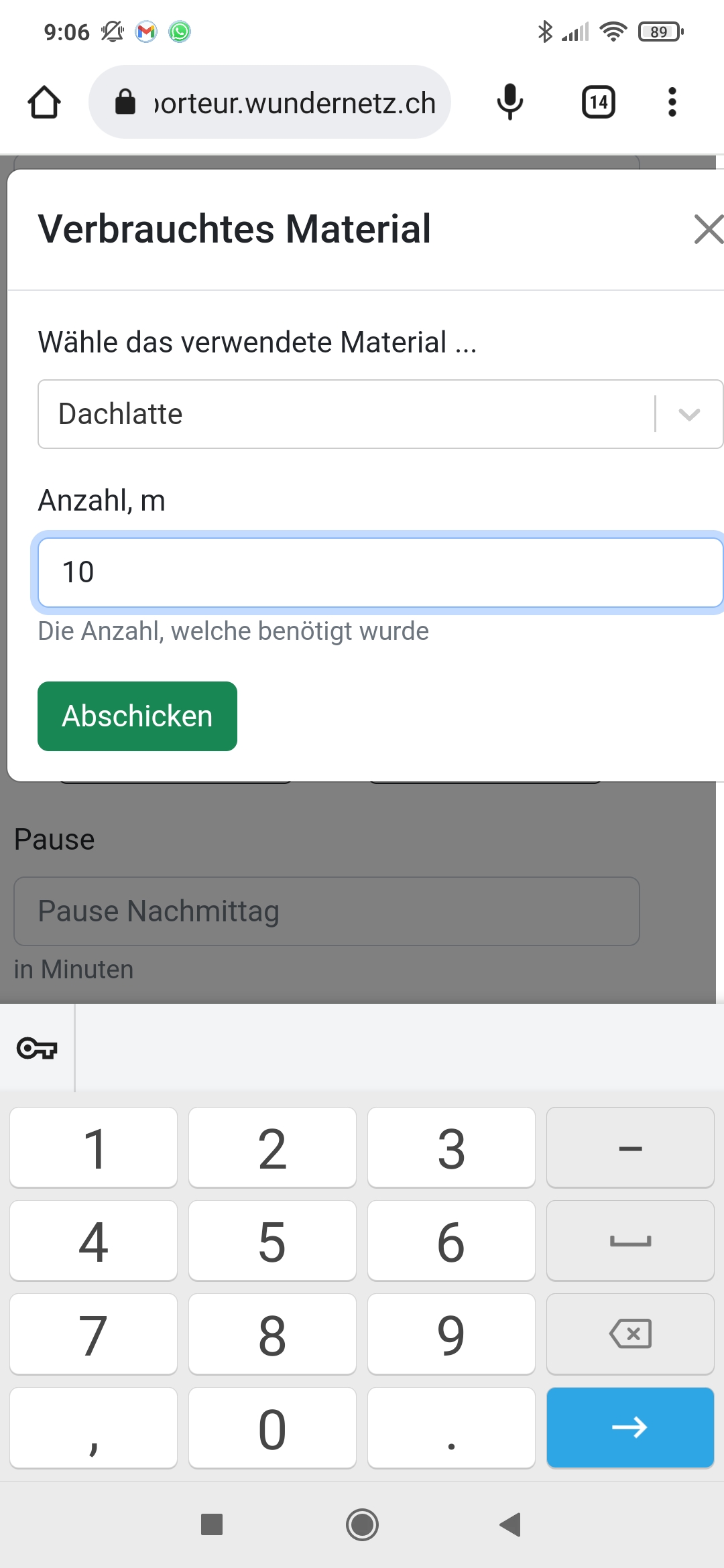Open the browser three-dot menu
Viewport: 724px width, 1568px height.
pyautogui.click(x=672, y=103)
